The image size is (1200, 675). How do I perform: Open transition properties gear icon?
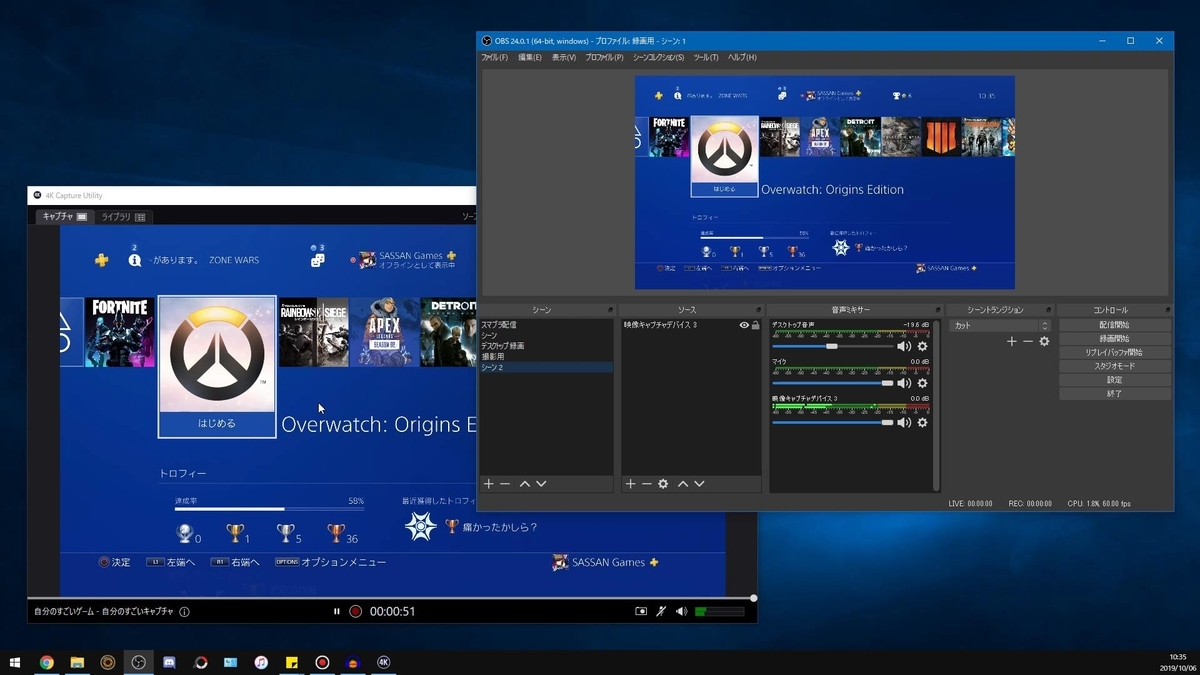[1044, 342]
